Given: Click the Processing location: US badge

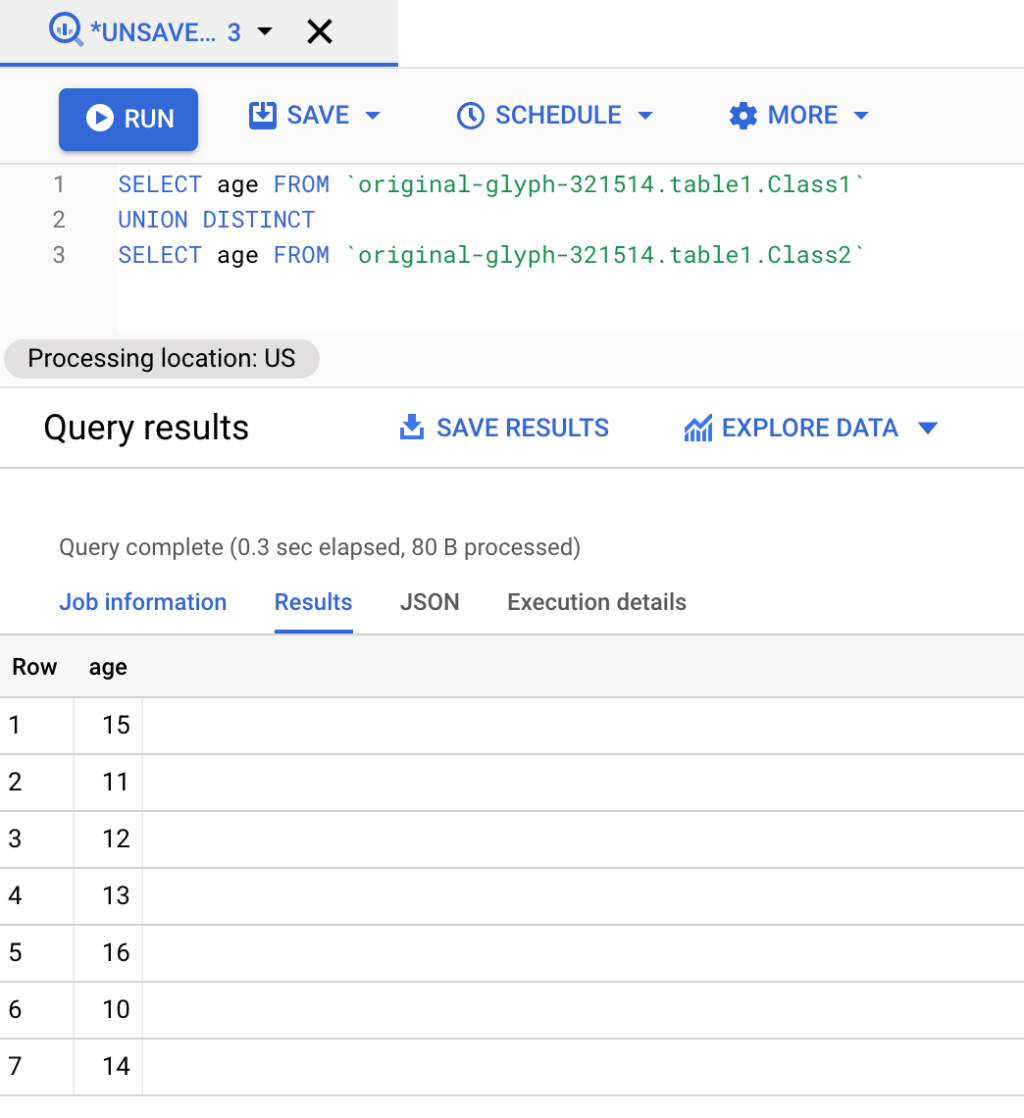Looking at the screenshot, I should tap(161, 359).
